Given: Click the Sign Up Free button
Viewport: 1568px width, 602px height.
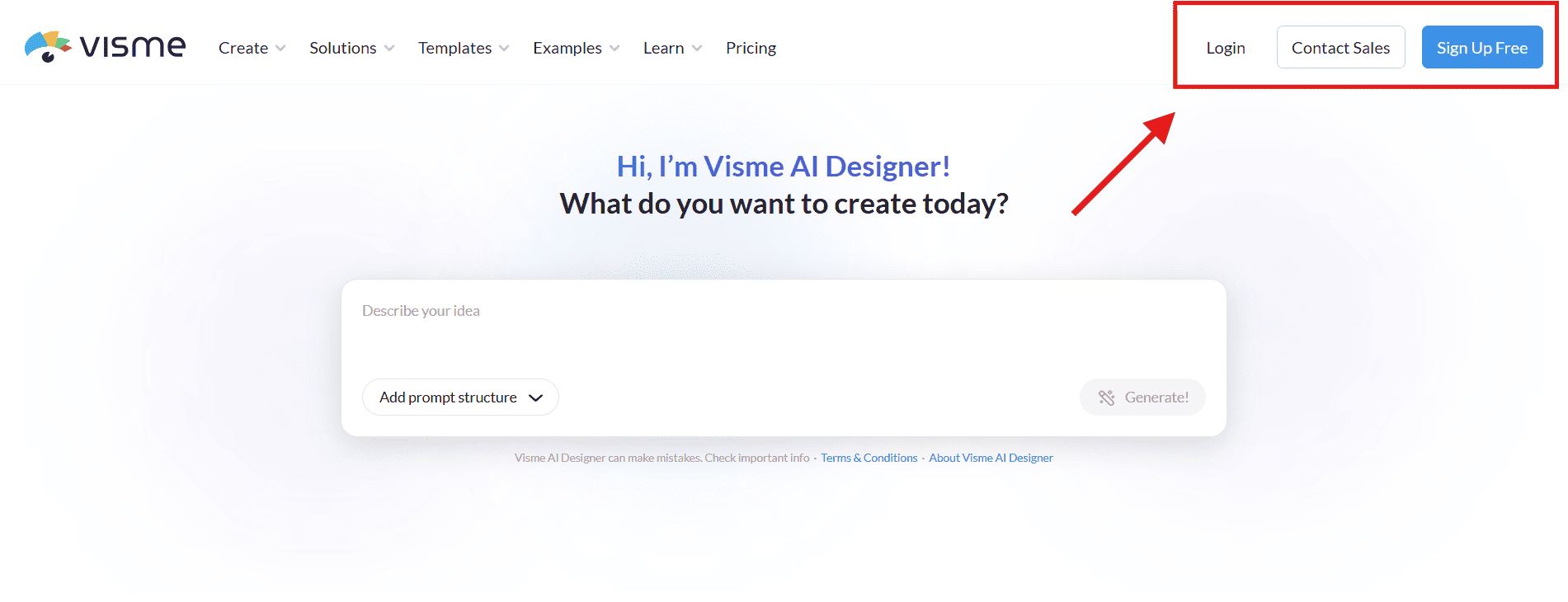Looking at the screenshot, I should [1482, 47].
